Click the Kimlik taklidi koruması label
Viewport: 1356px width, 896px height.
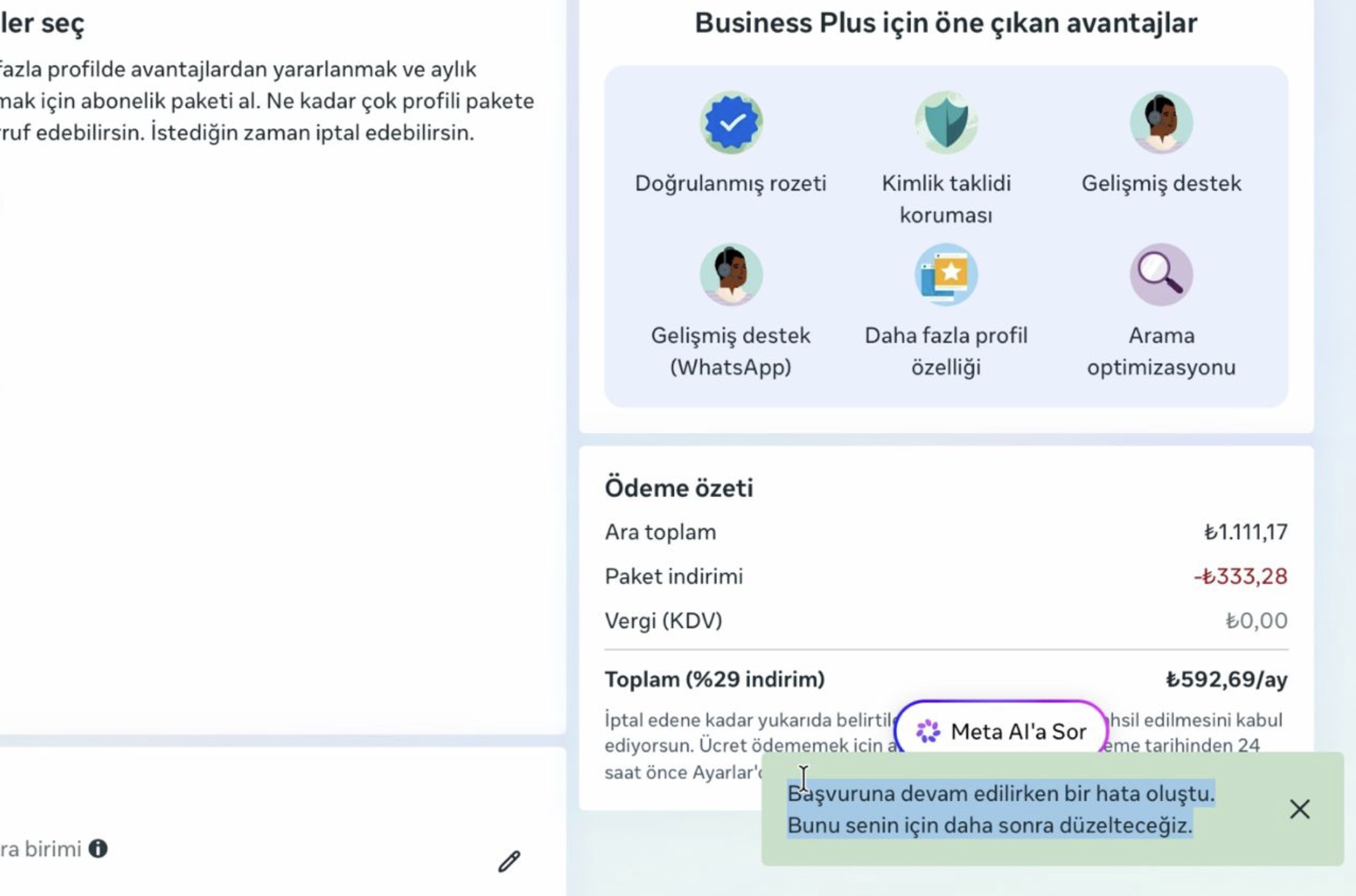tap(946, 199)
